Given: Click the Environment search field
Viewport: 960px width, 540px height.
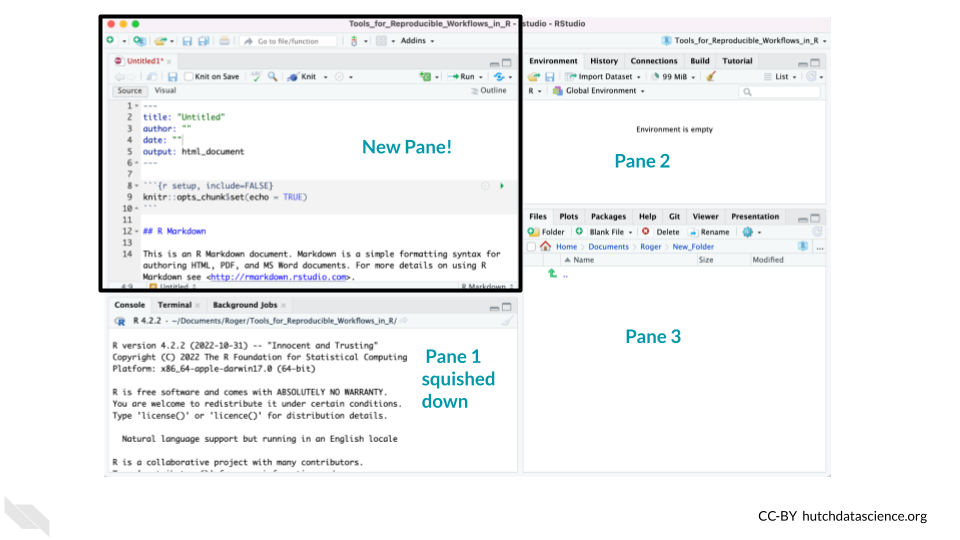Looking at the screenshot, I should tap(779, 92).
